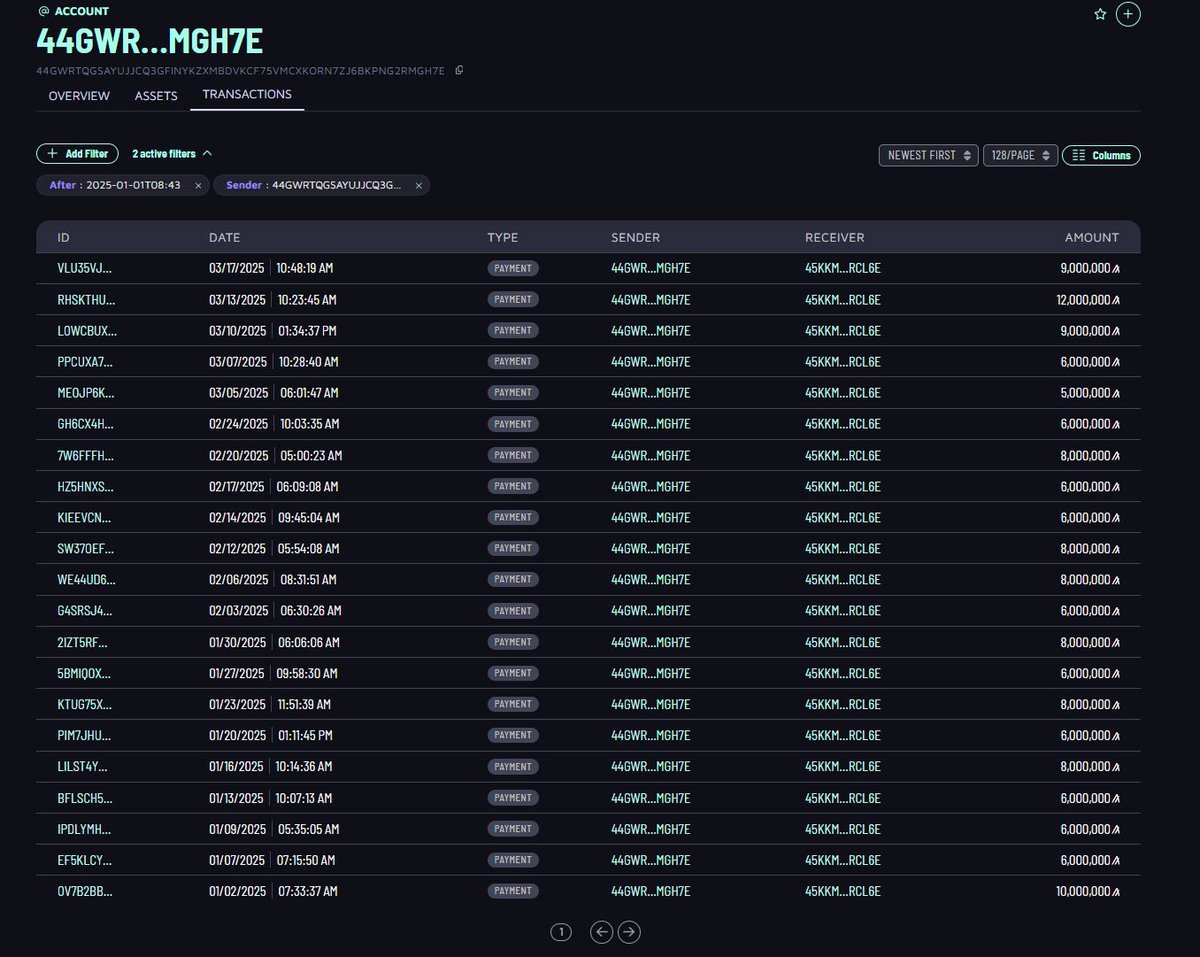
Task: Open transaction G4SRSJ4...
Action: click(x=85, y=610)
